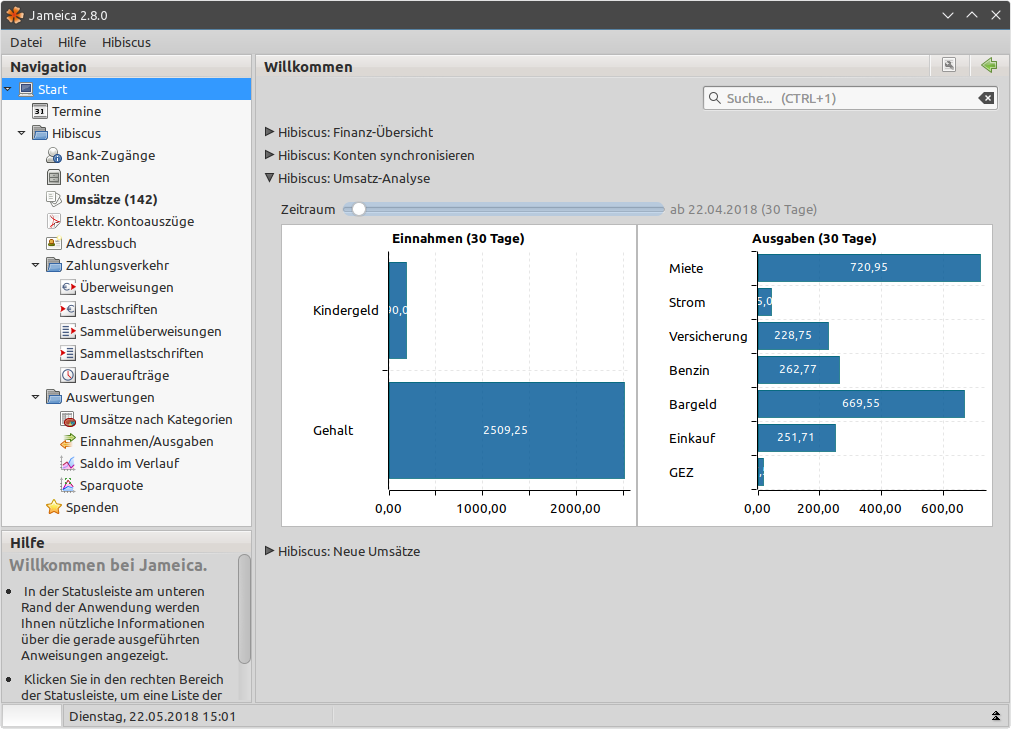Screen dimensions: 1011x729
Task: Open the Datei menu
Action: 26,43
